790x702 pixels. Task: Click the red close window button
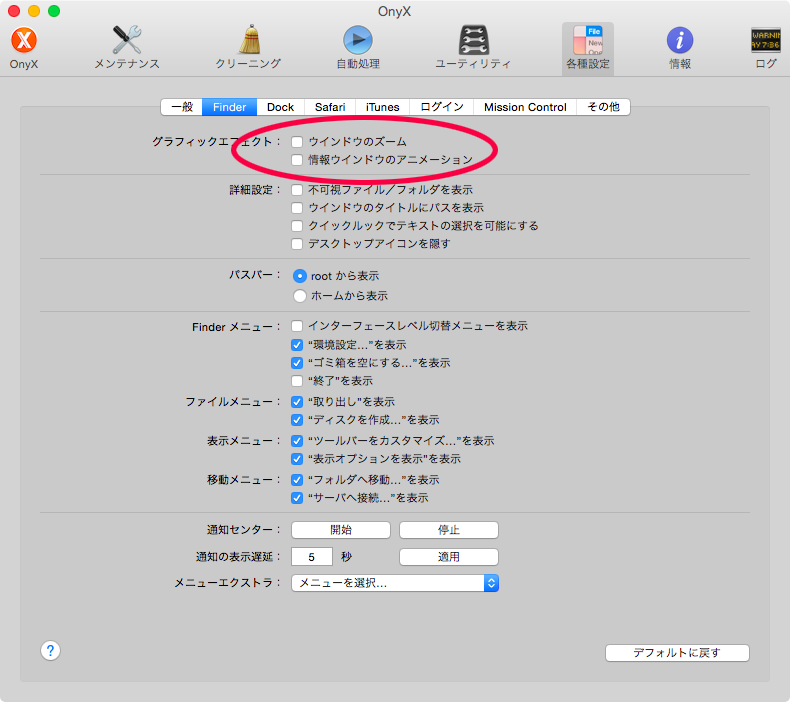pyautogui.click(x=14, y=11)
